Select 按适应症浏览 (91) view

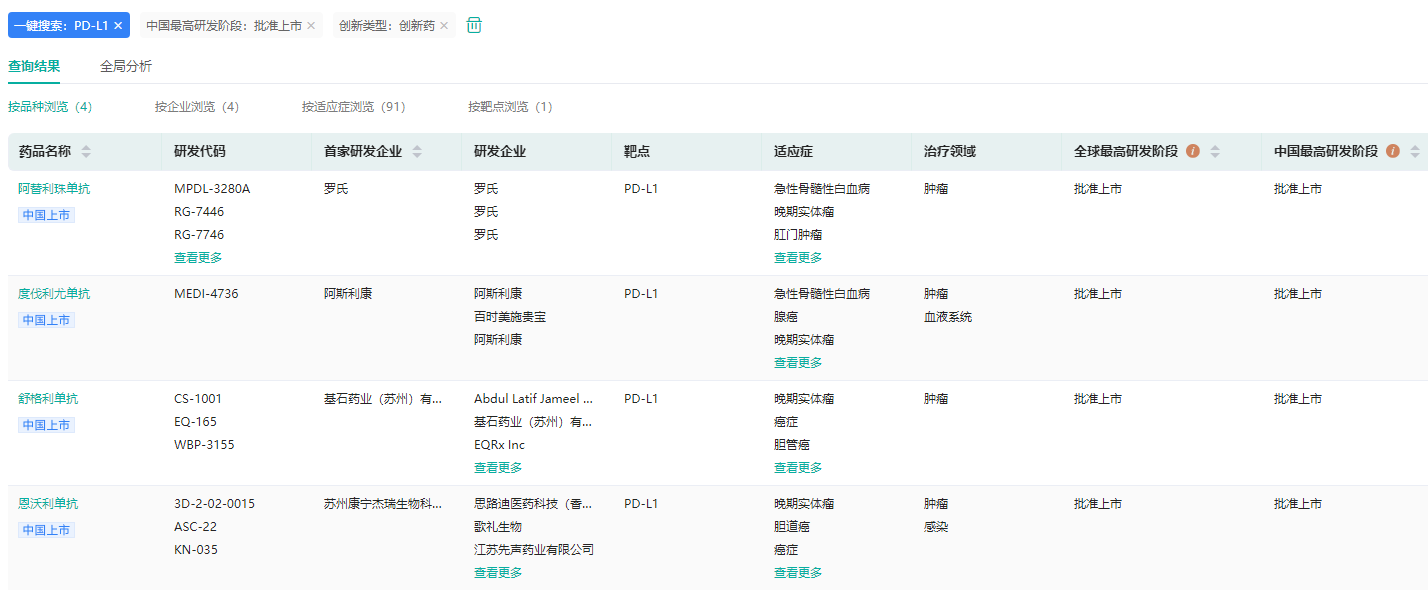pyautogui.click(x=353, y=107)
